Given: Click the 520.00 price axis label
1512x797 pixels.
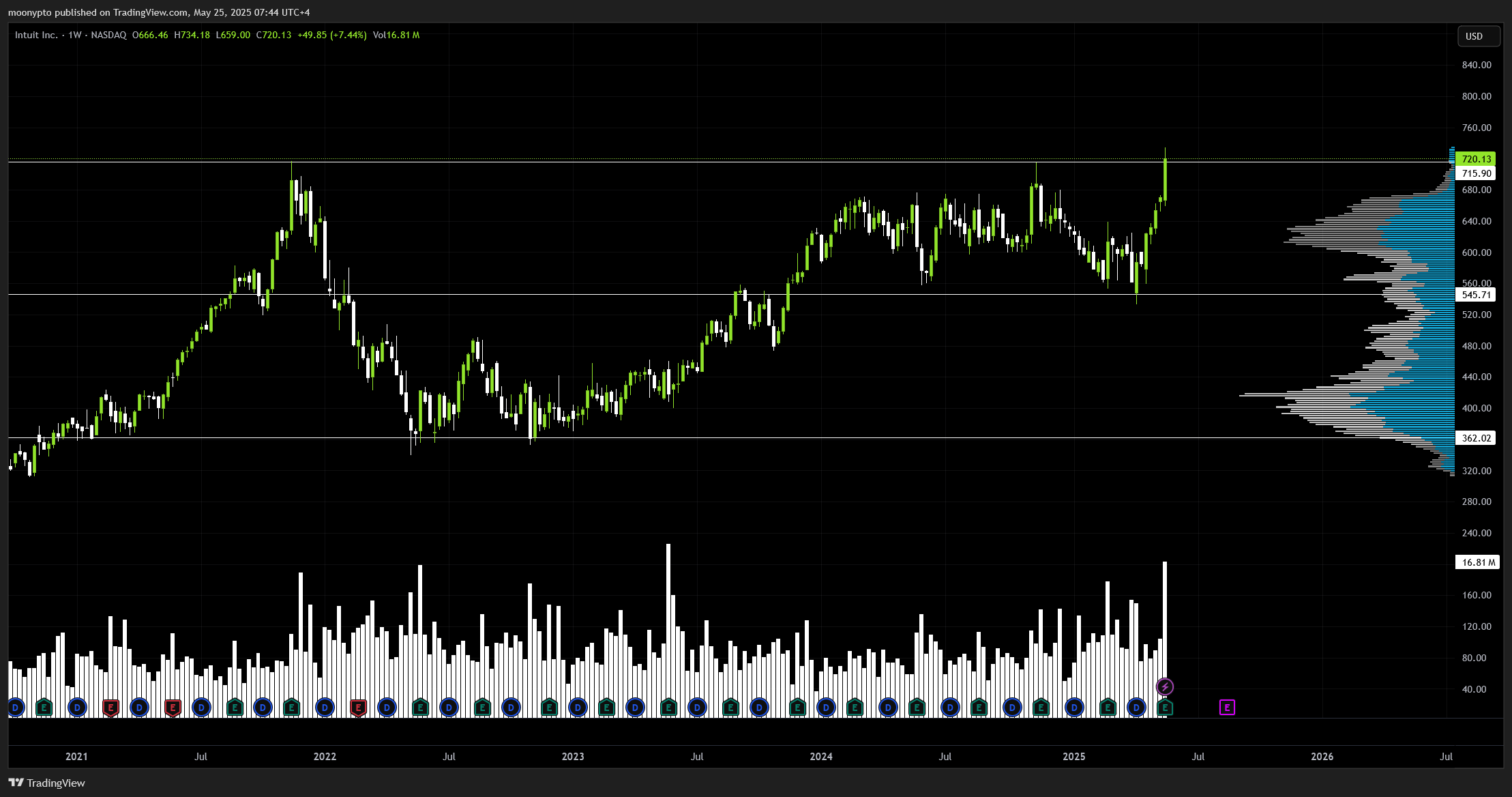Looking at the screenshot, I should tap(1477, 315).
